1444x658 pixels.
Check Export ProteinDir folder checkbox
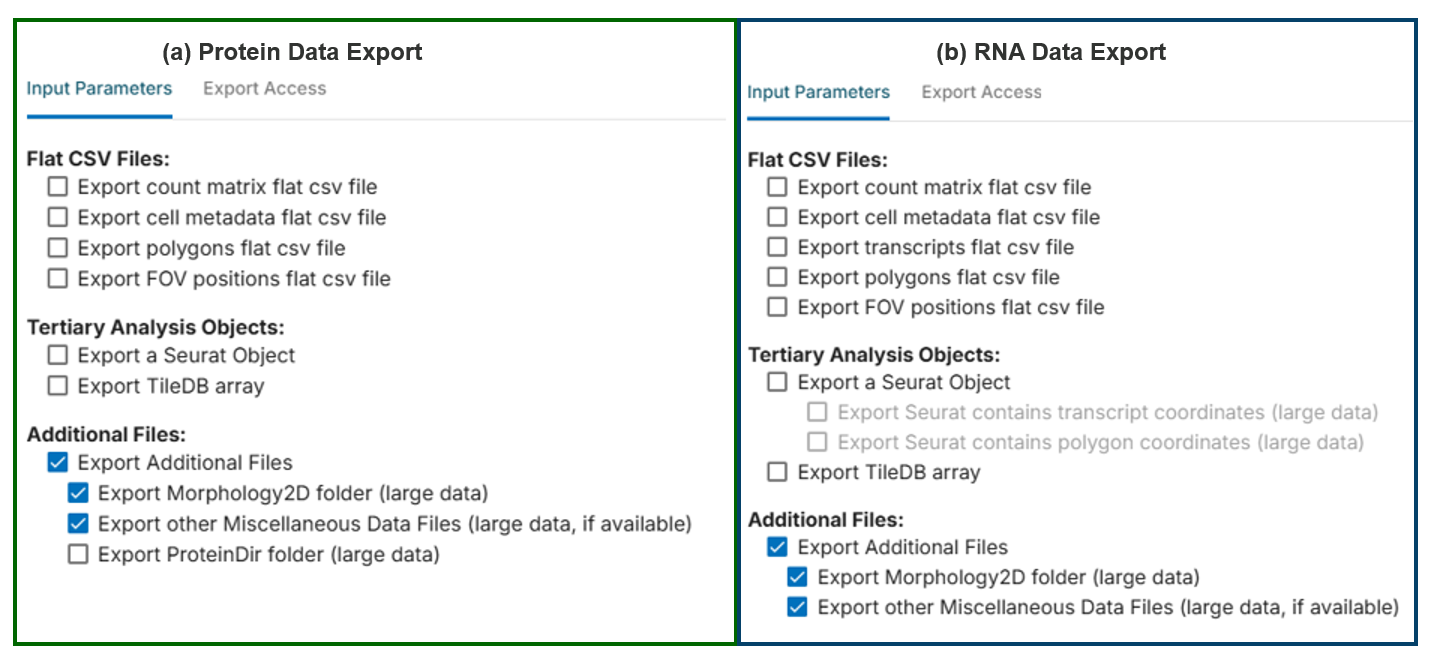78,554
